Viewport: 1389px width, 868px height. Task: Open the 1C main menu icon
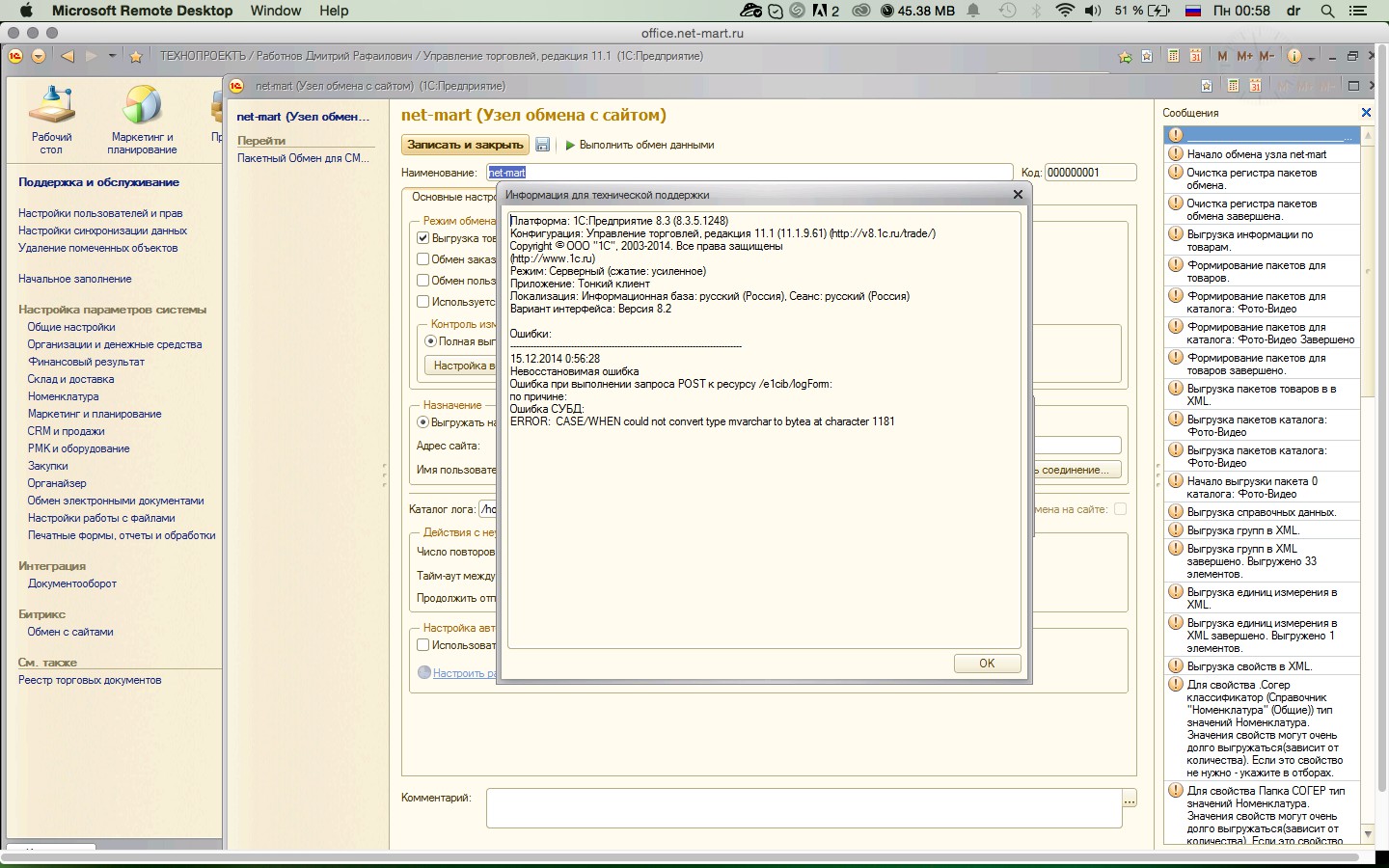[x=16, y=56]
